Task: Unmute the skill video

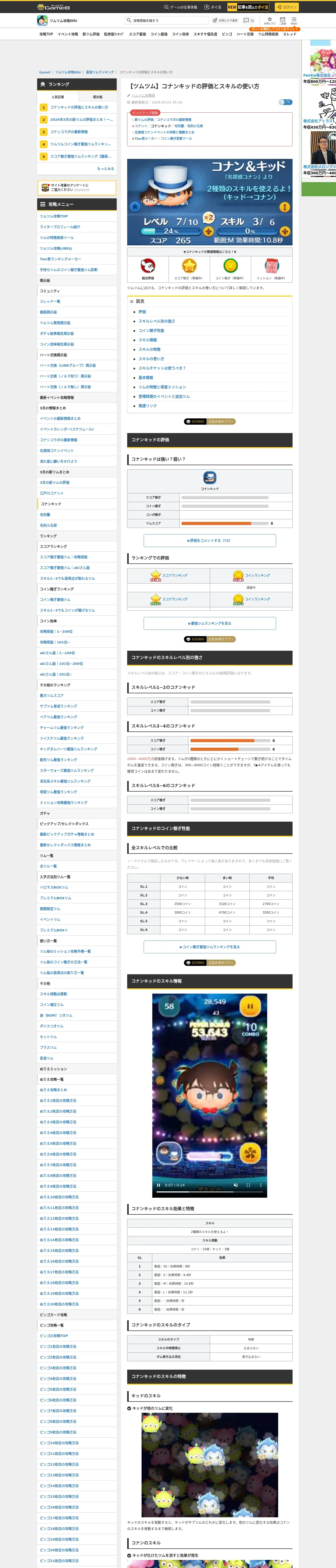Action: click(x=236, y=1185)
